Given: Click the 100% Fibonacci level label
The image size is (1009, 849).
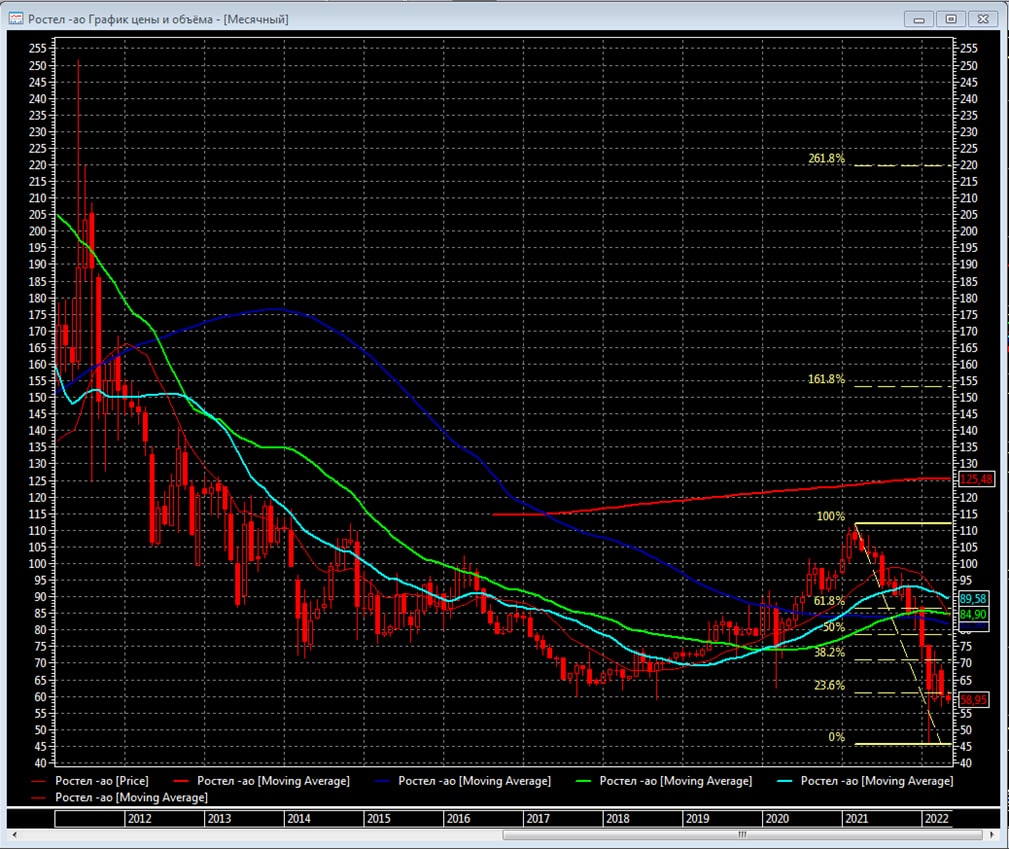Looking at the screenshot, I should click(x=830, y=516).
